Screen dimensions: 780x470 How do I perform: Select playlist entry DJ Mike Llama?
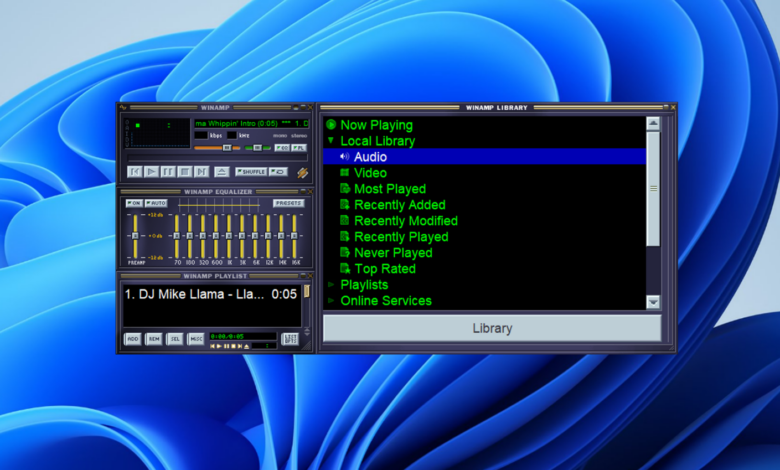[x=211, y=294]
